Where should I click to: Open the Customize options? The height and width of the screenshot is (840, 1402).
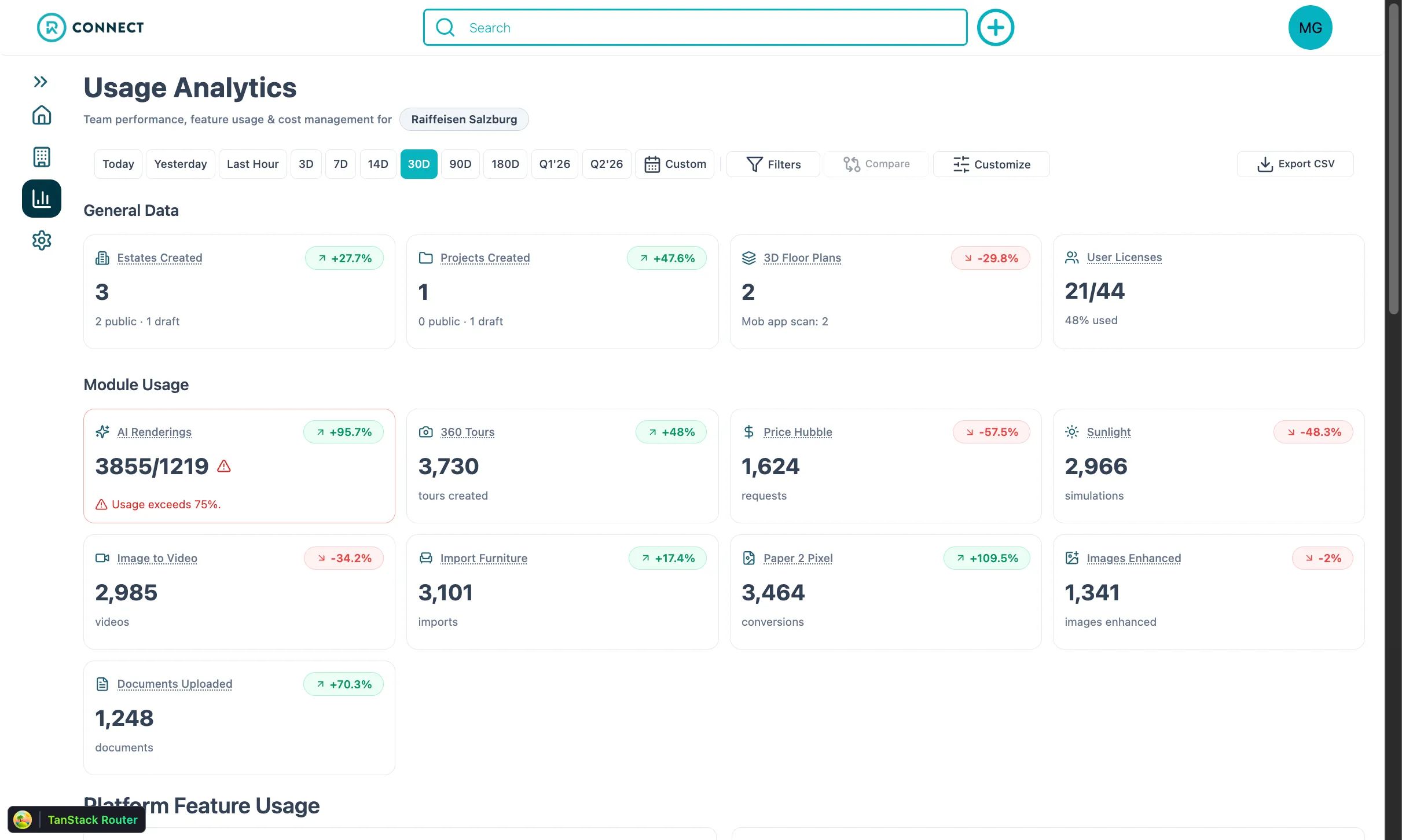[992, 164]
